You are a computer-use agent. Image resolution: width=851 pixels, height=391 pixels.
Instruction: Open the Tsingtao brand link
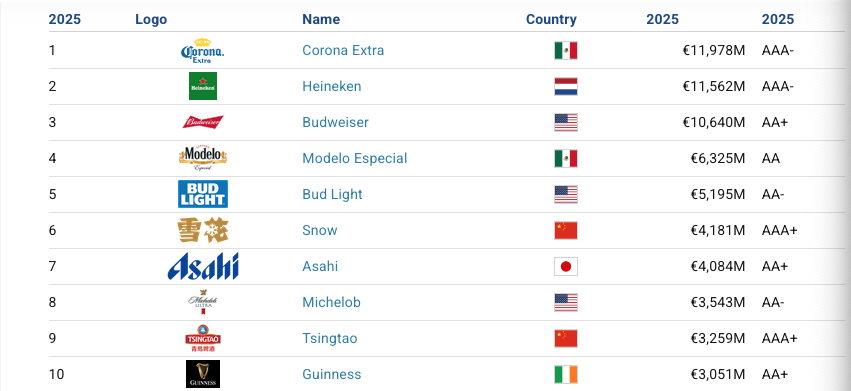[x=329, y=338]
